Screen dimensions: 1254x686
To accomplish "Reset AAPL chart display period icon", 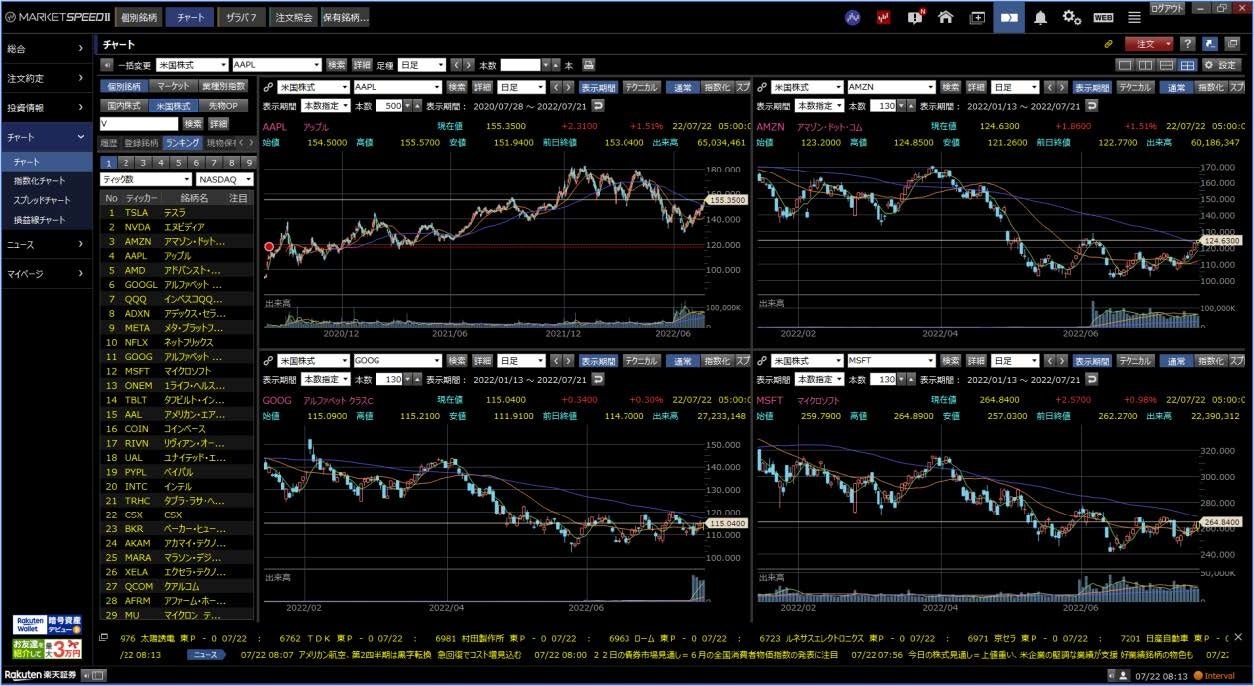I will point(598,105).
